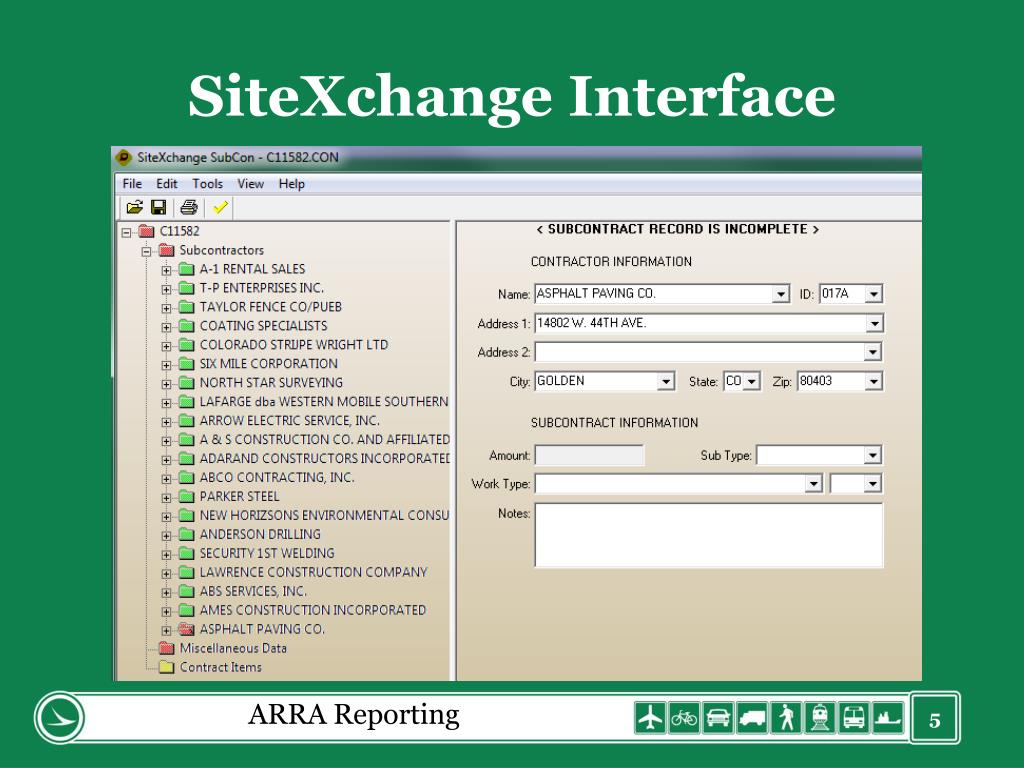Viewport: 1024px width, 768px height.
Task: Click the Print toolbar icon
Action: (x=189, y=207)
